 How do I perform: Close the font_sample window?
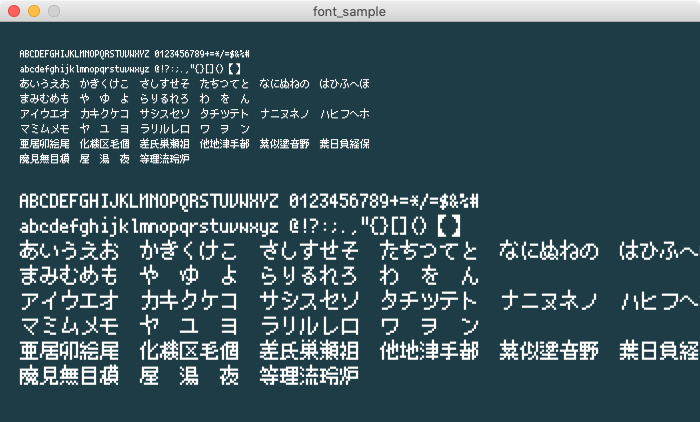coord(13,11)
